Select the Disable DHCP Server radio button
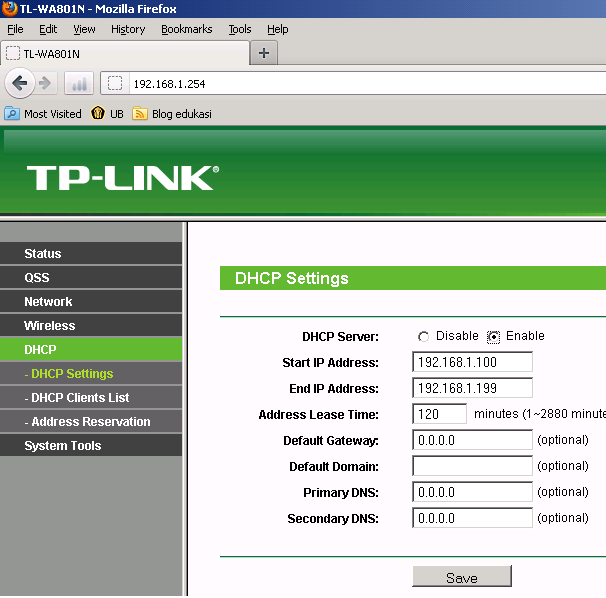This screenshot has height=598, width=606. click(423, 337)
